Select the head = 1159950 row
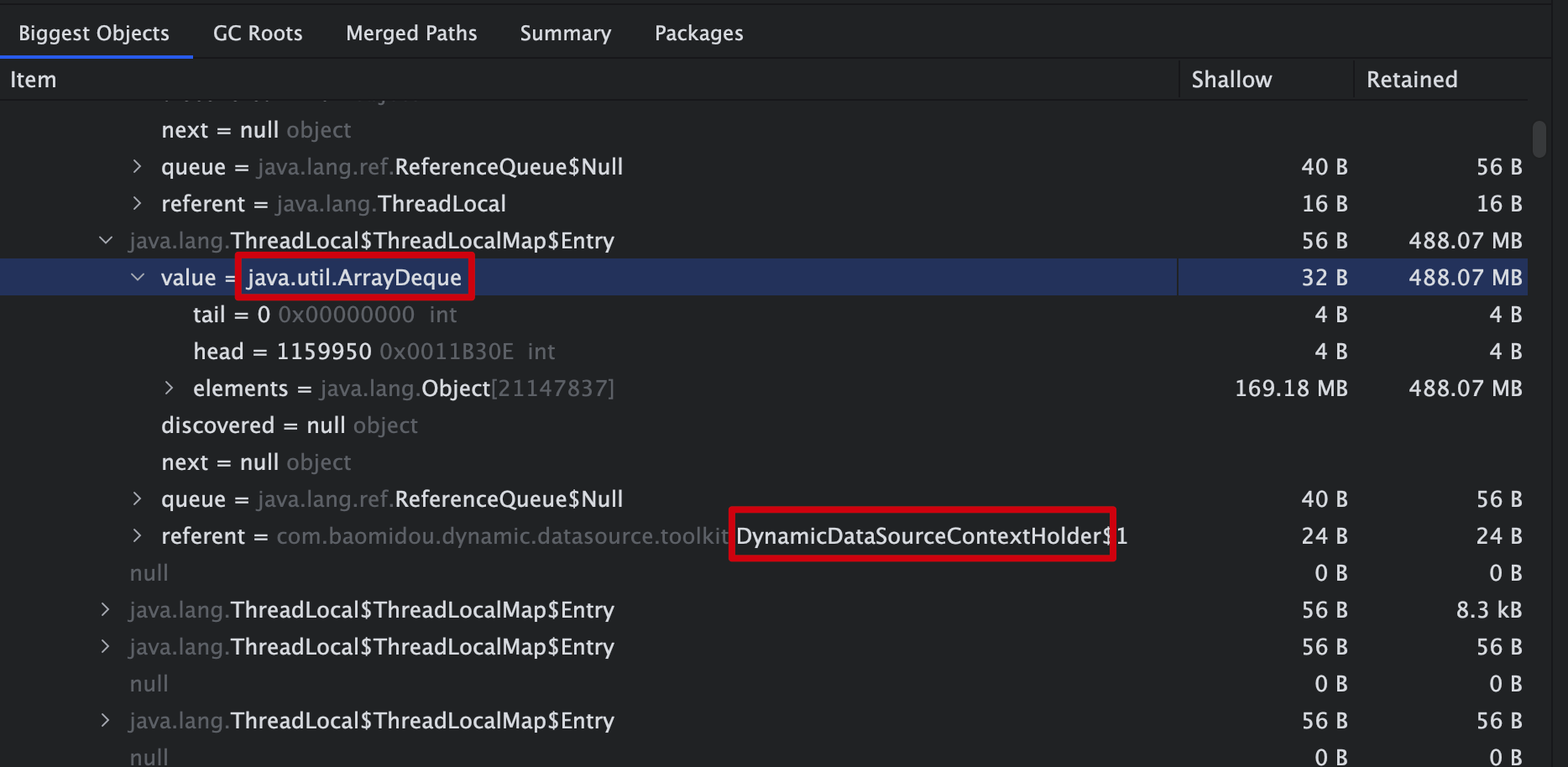Screen dimensions: 1568x767 click(x=763, y=351)
